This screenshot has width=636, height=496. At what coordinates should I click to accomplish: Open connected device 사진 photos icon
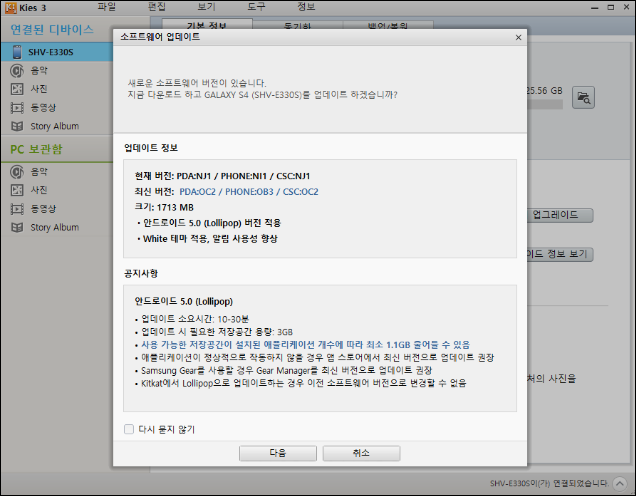(17, 89)
